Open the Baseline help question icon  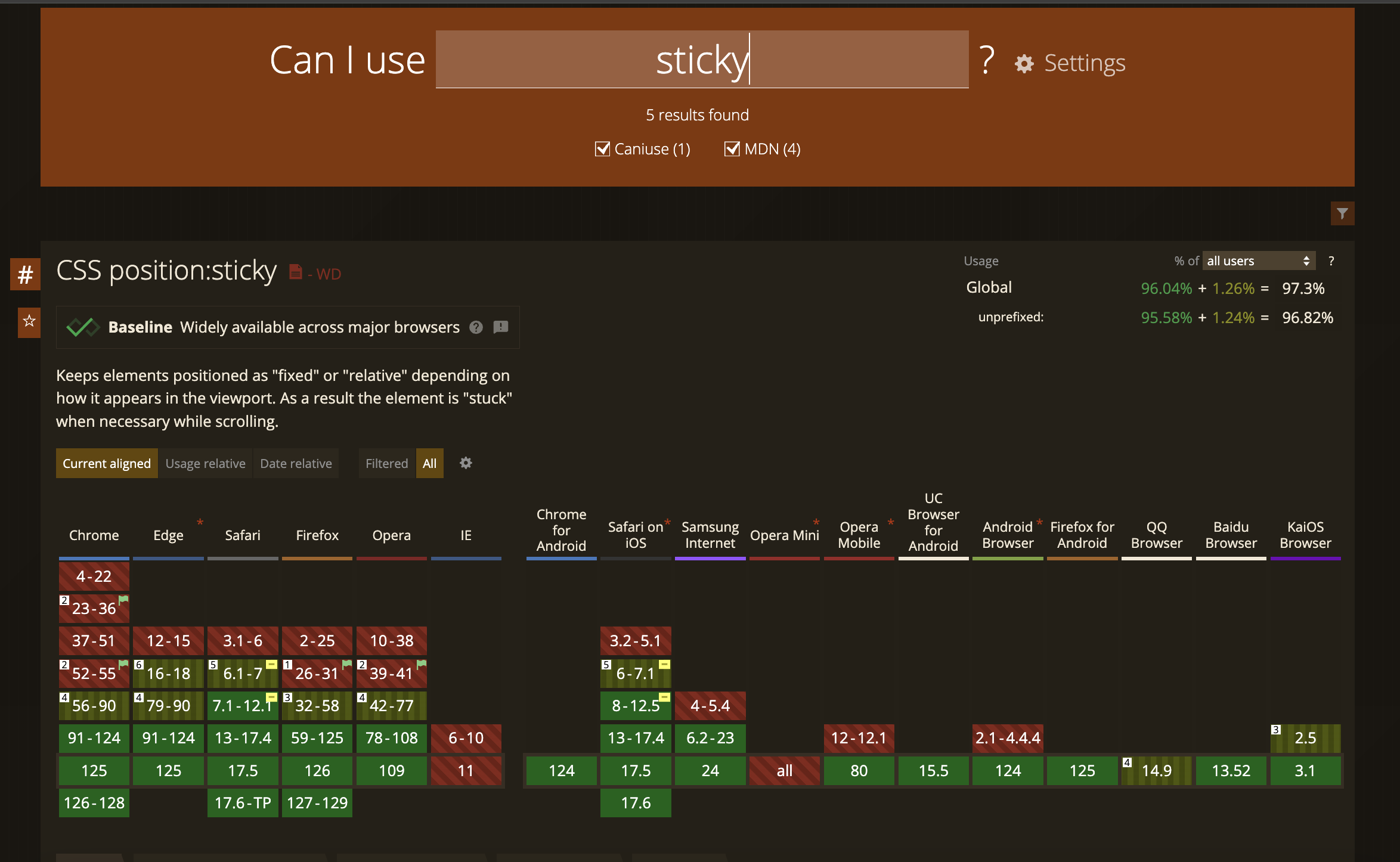point(476,327)
